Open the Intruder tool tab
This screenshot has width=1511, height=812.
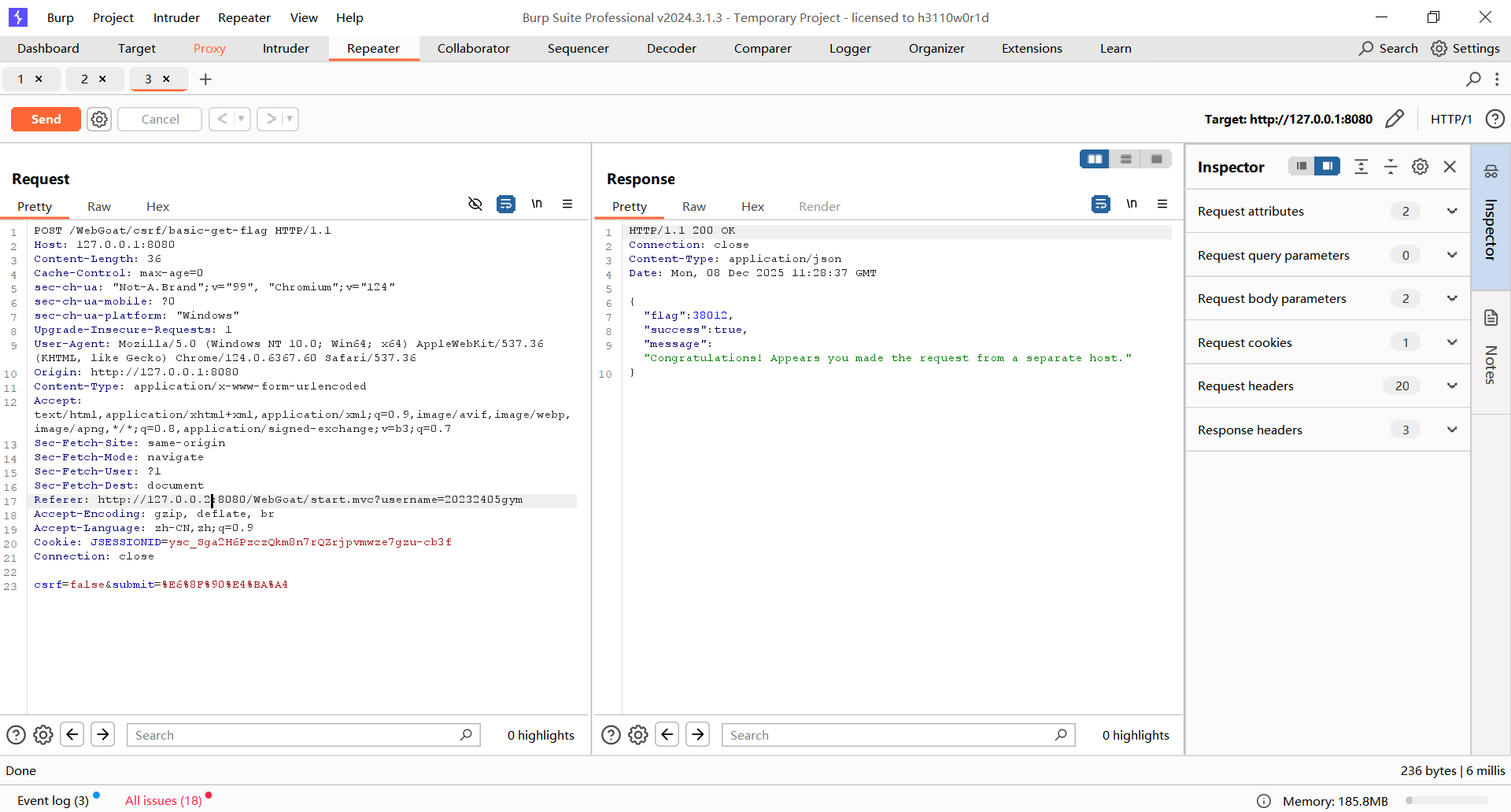coord(286,48)
